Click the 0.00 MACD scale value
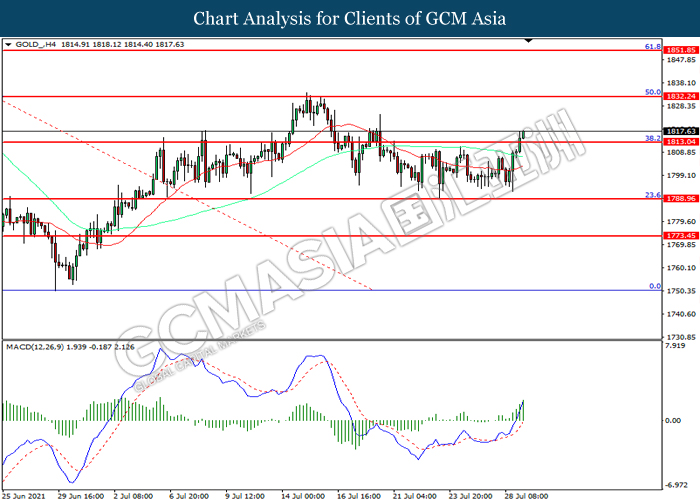Viewport: 700px width, 500px height. [673, 421]
